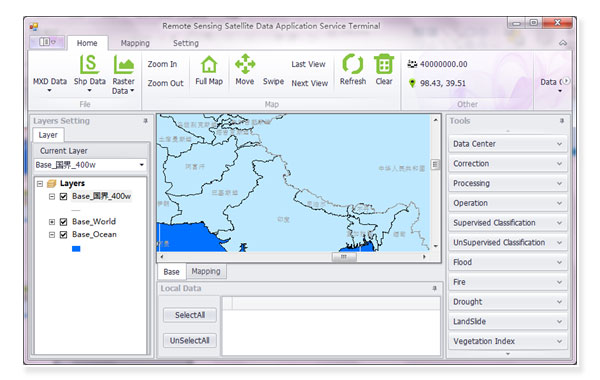The height and width of the screenshot is (380, 600).
Task: Click the Tools panel pin icon
Action: (562, 121)
